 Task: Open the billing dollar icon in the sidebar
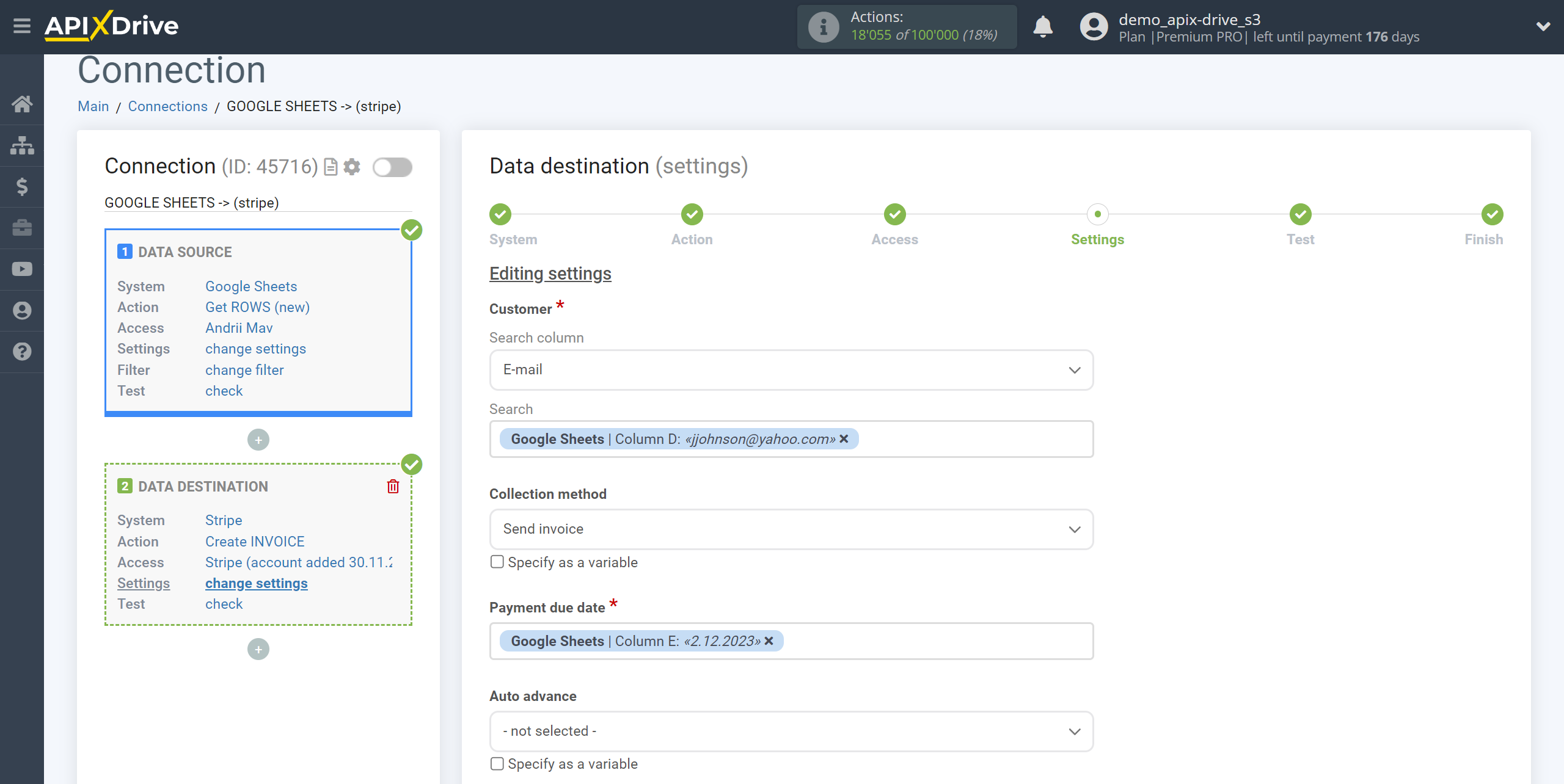(22, 187)
